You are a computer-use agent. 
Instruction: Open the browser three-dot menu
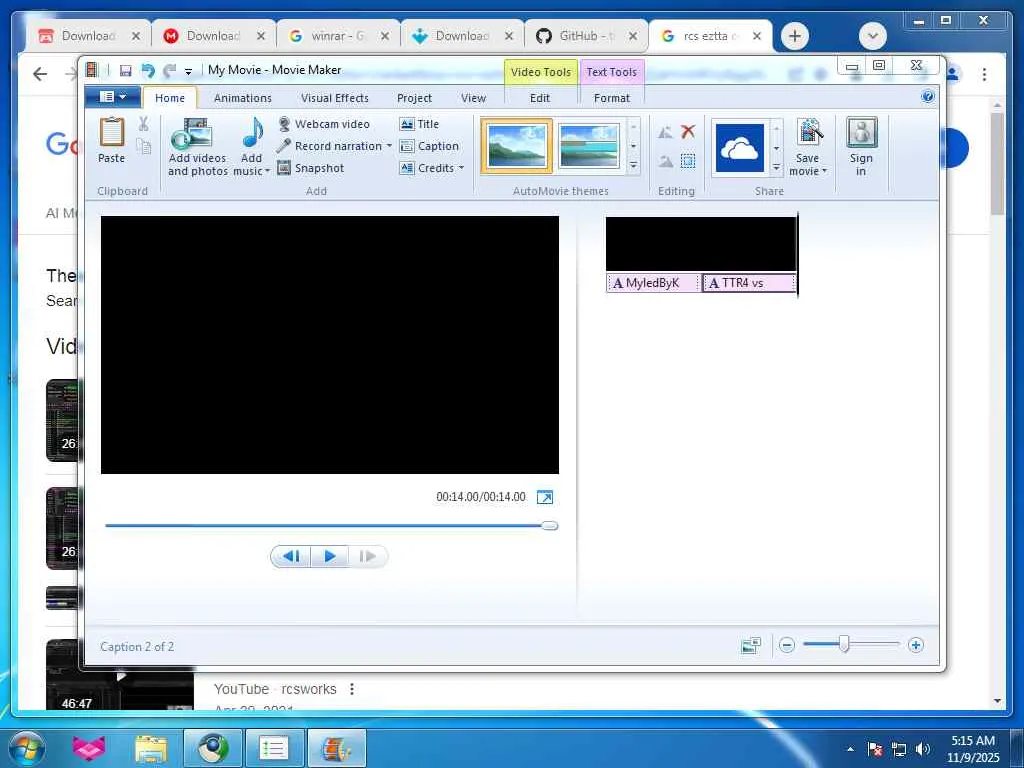984,74
